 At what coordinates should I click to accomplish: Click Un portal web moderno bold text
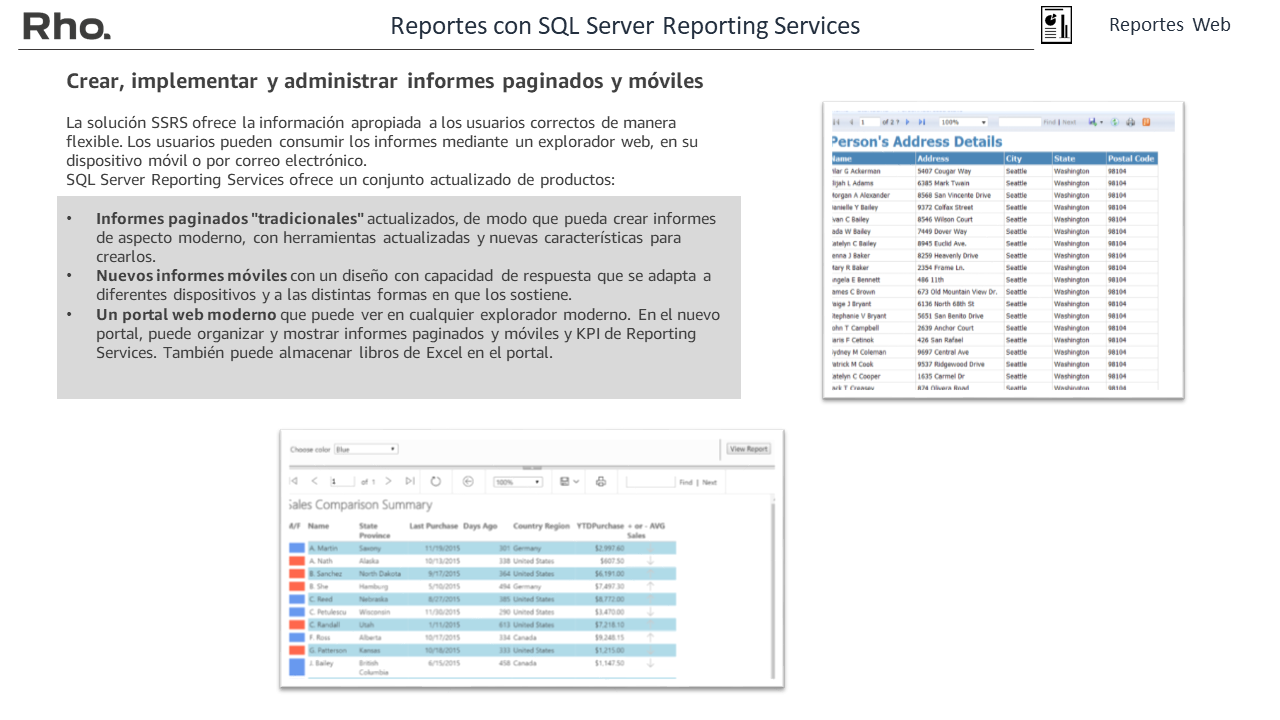tap(186, 314)
